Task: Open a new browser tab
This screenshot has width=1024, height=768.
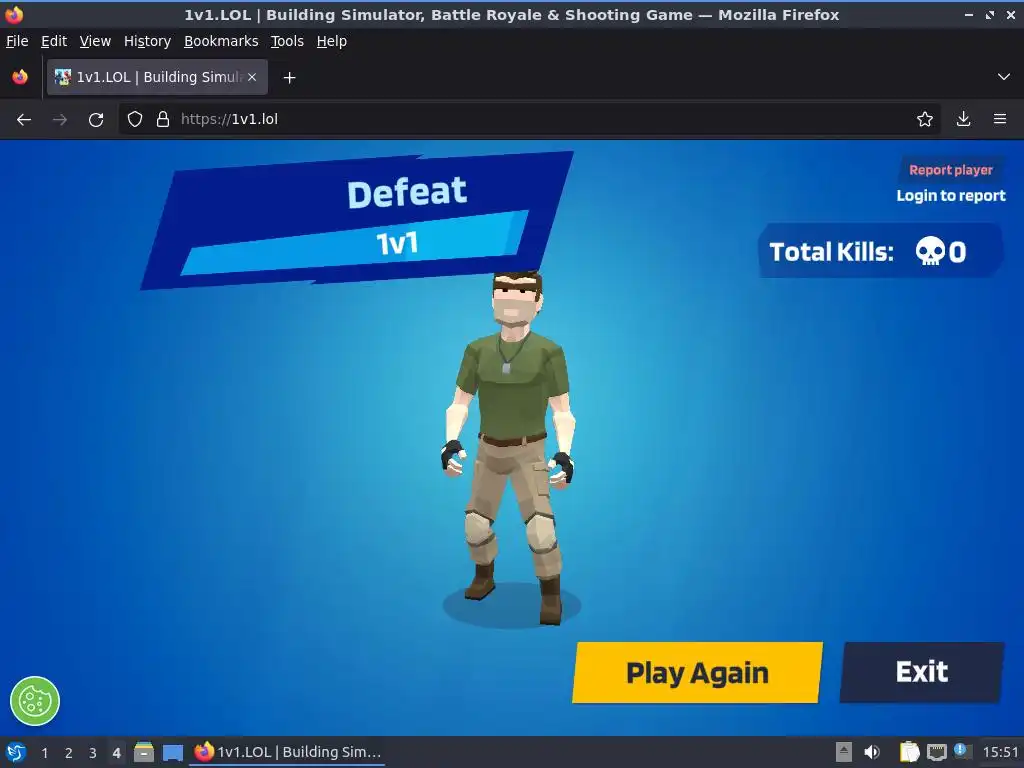Action: click(289, 78)
